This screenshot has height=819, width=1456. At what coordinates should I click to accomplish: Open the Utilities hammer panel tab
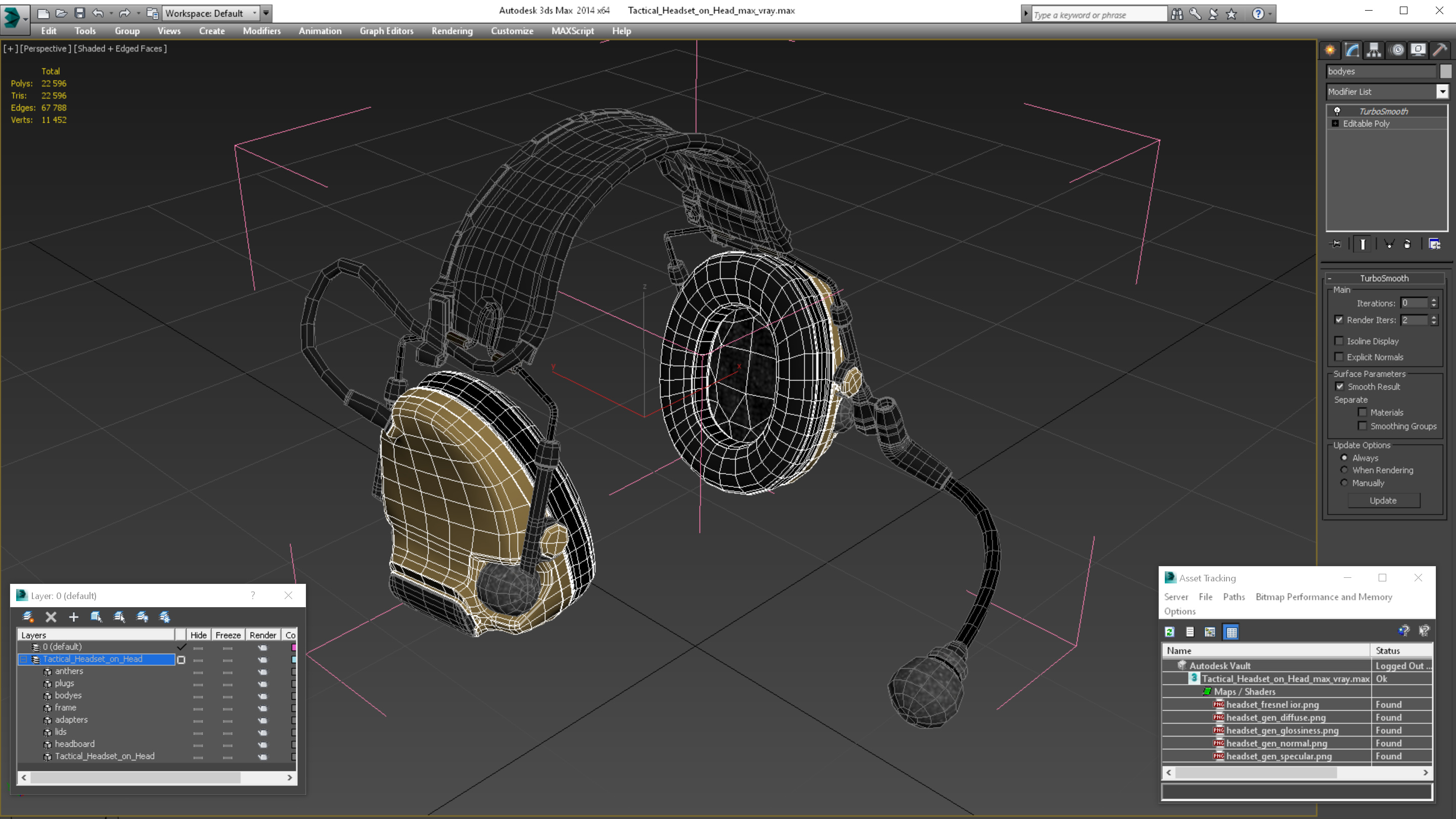pyautogui.click(x=1440, y=51)
